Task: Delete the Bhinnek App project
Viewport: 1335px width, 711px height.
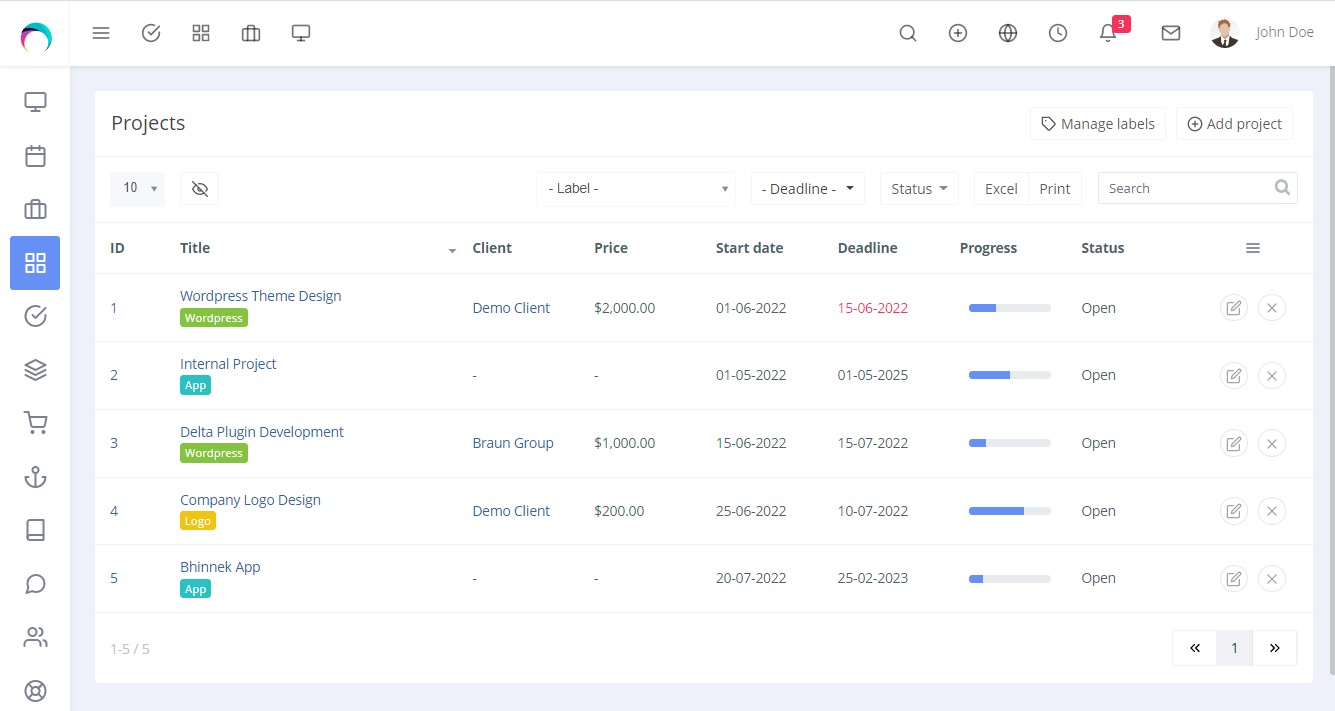Action: 1272,578
